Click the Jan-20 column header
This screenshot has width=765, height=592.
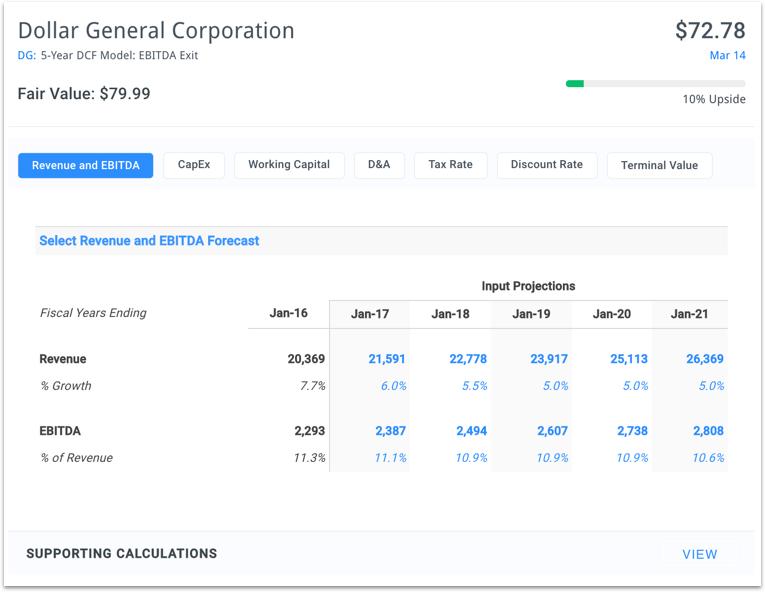point(612,314)
